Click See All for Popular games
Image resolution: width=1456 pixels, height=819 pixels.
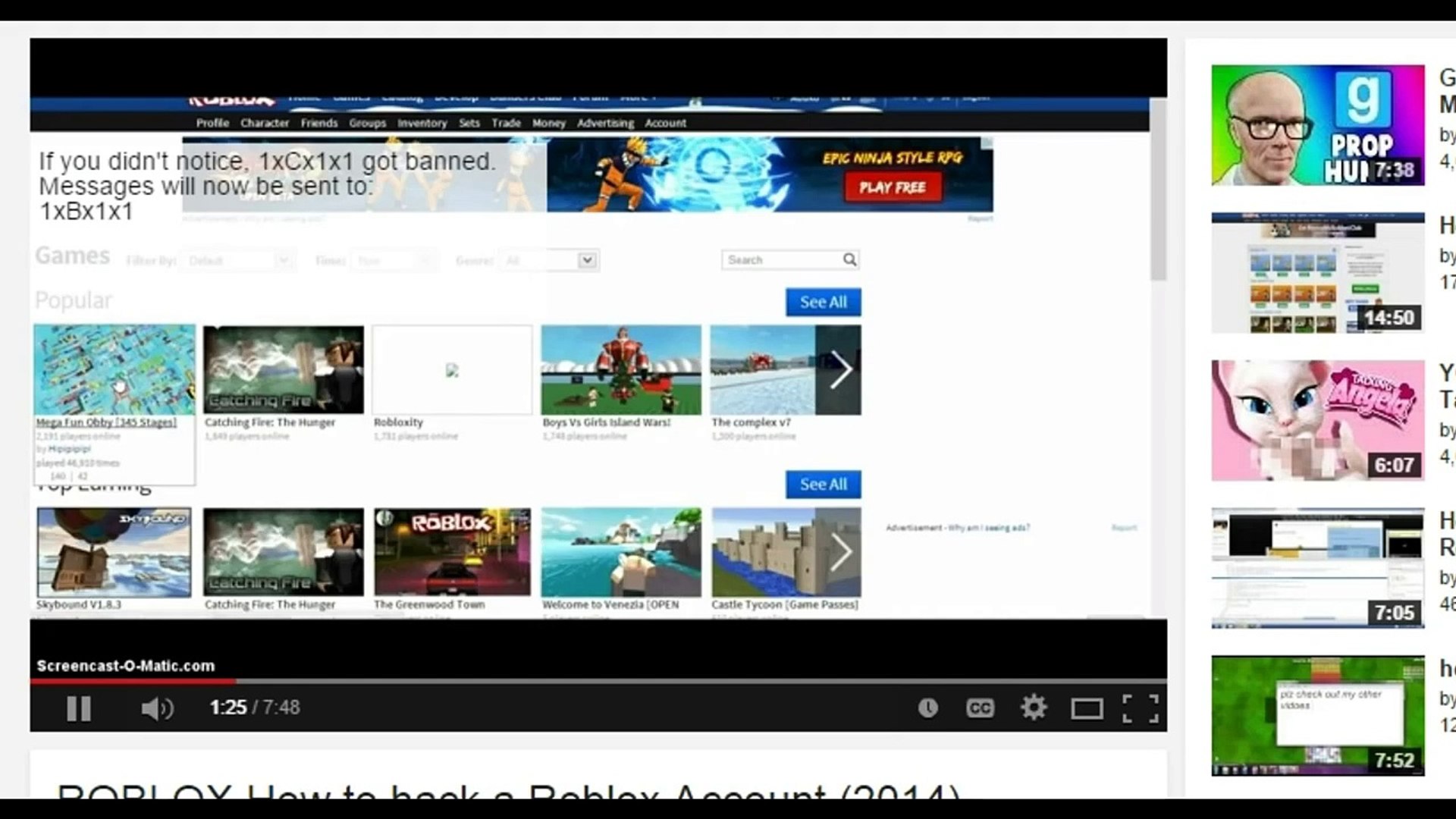pos(823,302)
